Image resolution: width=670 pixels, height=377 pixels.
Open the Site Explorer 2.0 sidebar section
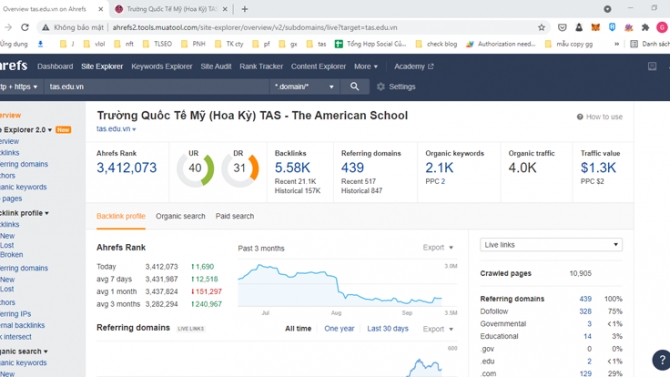tap(26, 130)
